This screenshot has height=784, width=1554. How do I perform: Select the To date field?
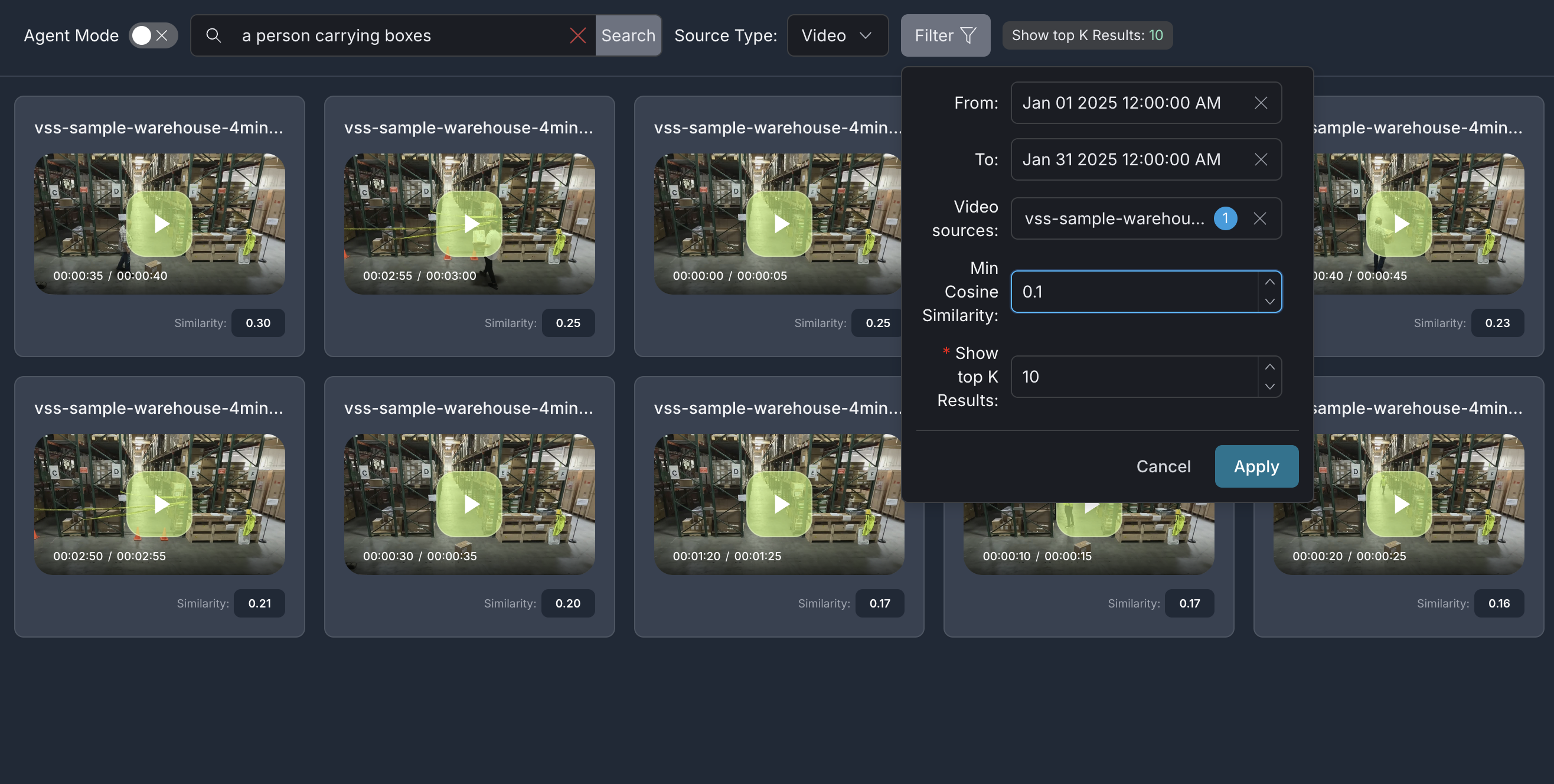tap(1121, 159)
